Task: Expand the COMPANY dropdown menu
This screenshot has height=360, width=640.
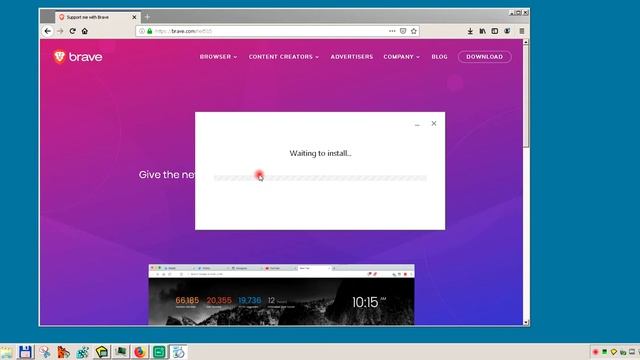Action: [x=402, y=57]
